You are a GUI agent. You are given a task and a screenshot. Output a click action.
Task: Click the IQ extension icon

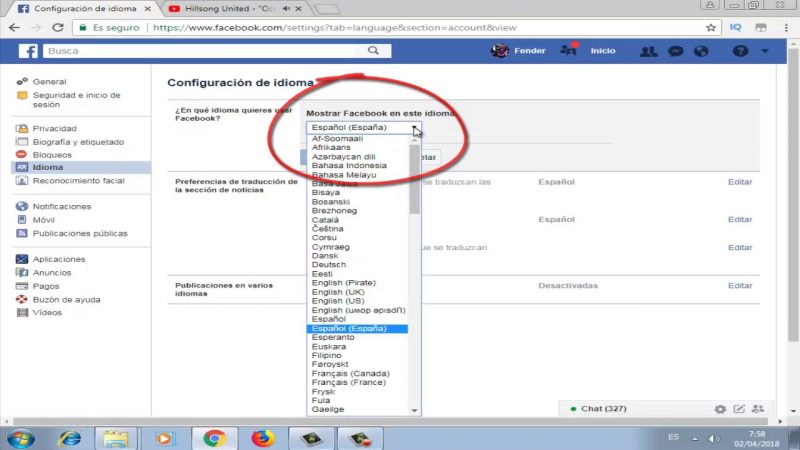pyautogui.click(x=735, y=28)
